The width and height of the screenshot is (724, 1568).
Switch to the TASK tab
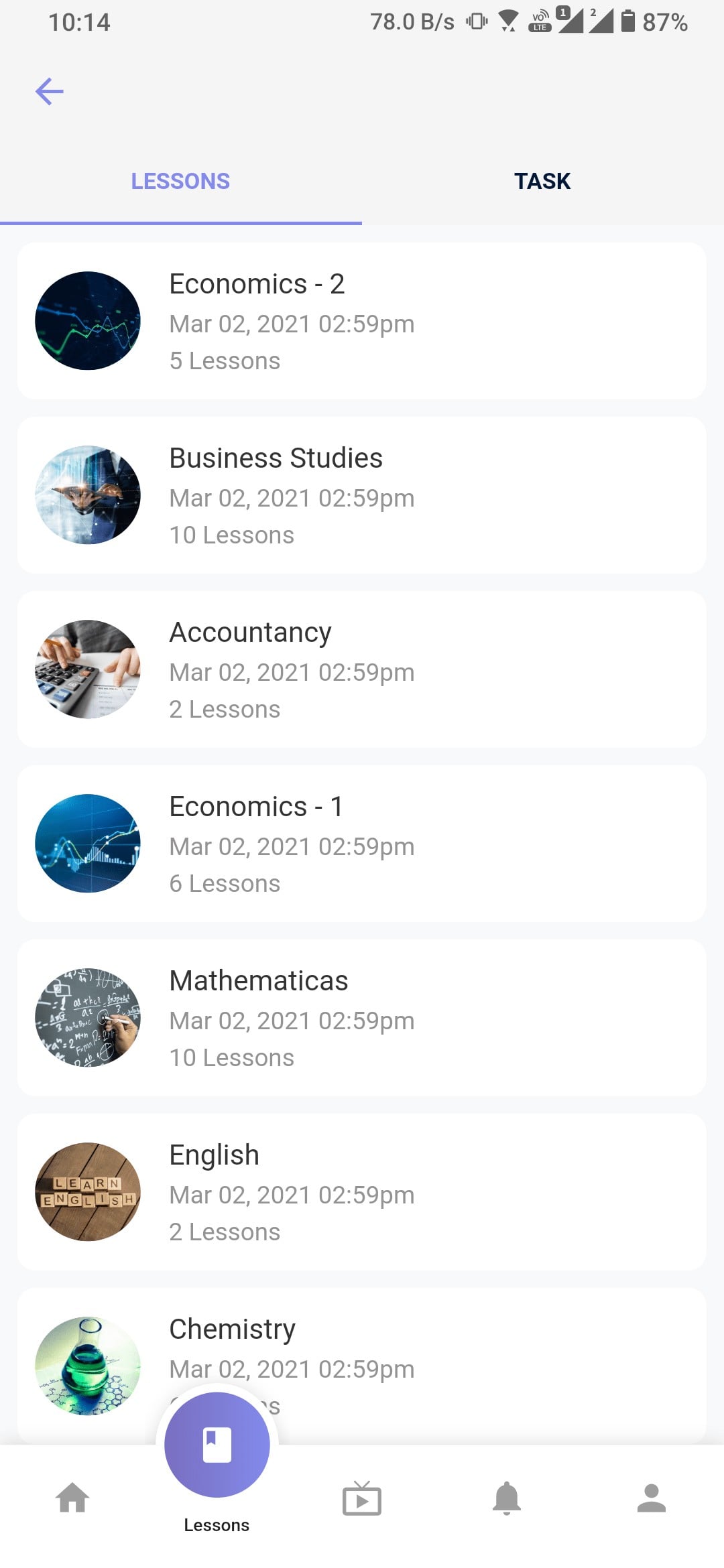click(x=542, y=181)
